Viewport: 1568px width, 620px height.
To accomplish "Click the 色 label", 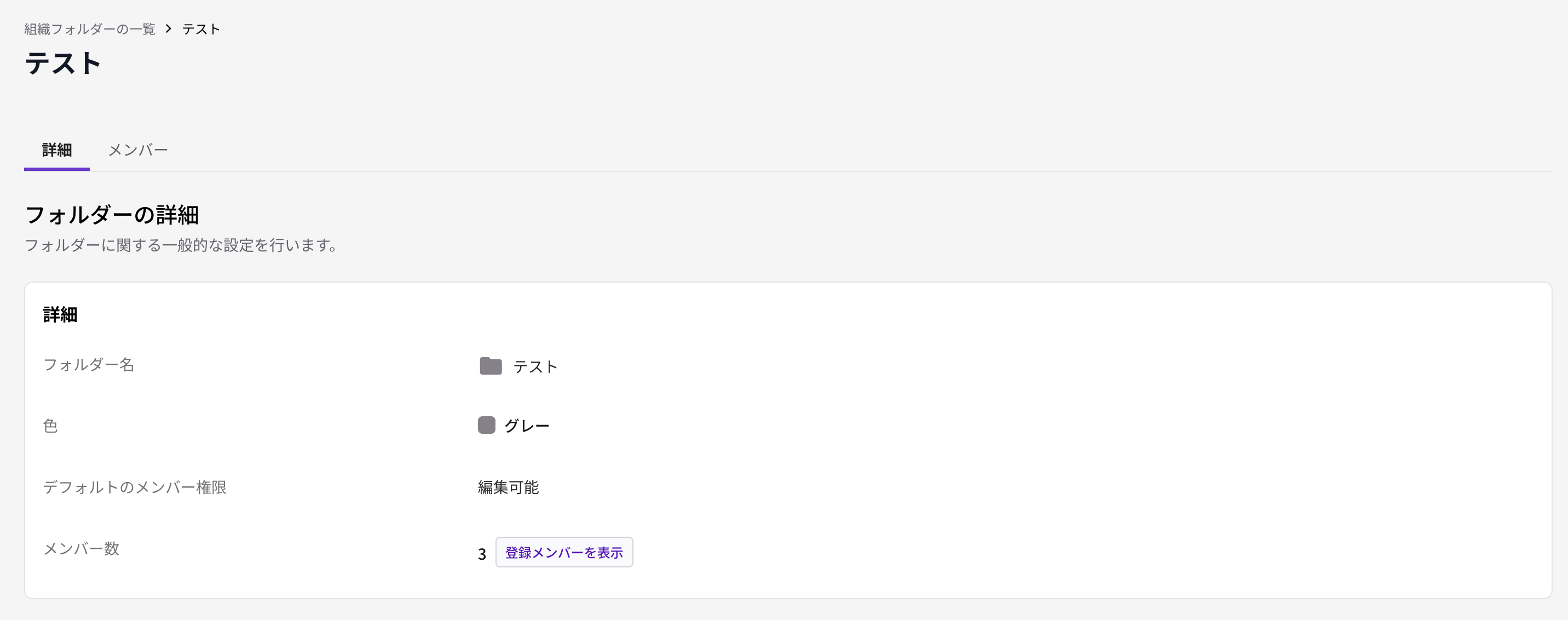I will pyautogui.click(x=50, y=426).
